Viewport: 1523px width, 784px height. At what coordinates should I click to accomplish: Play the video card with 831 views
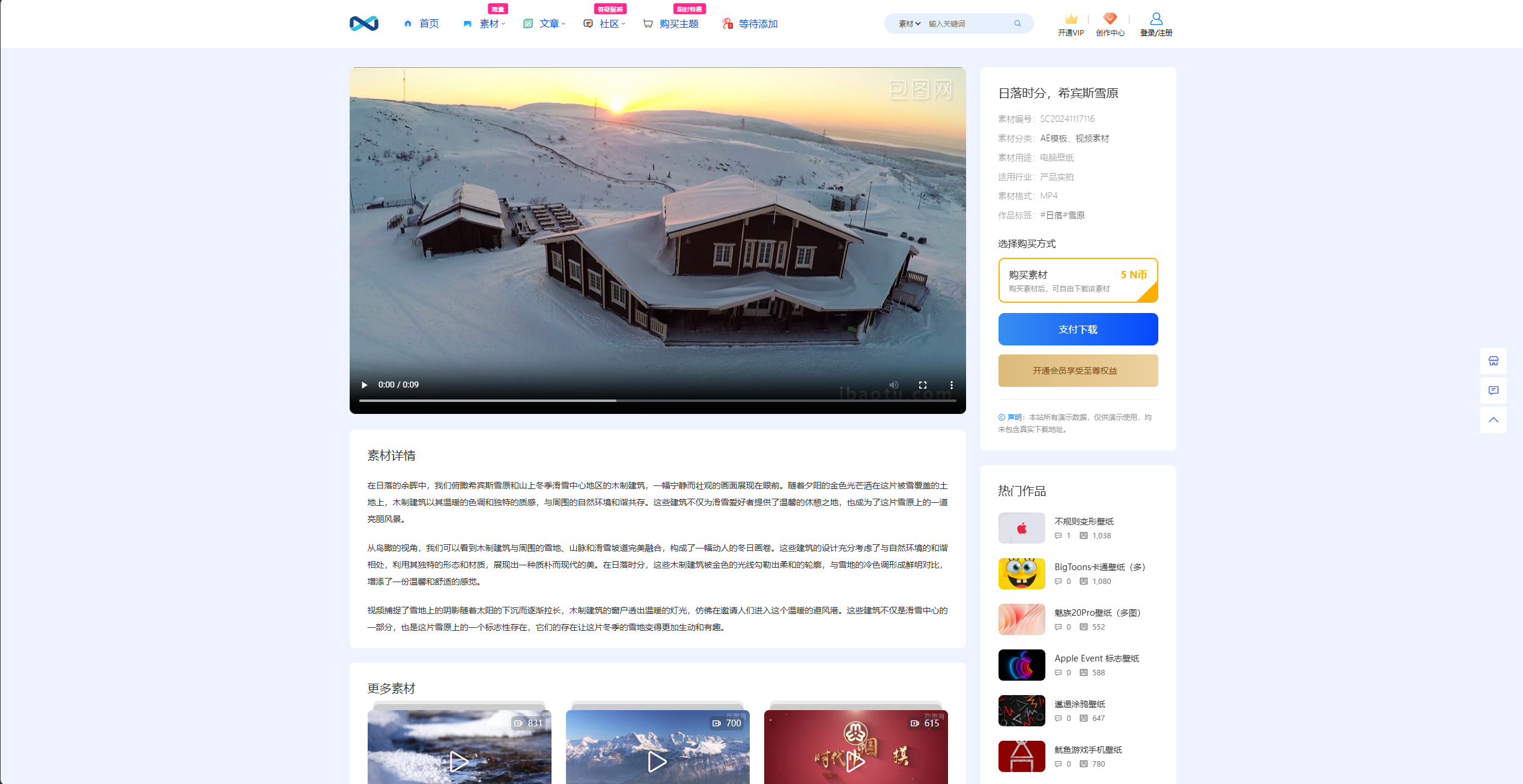click(459, 762)
